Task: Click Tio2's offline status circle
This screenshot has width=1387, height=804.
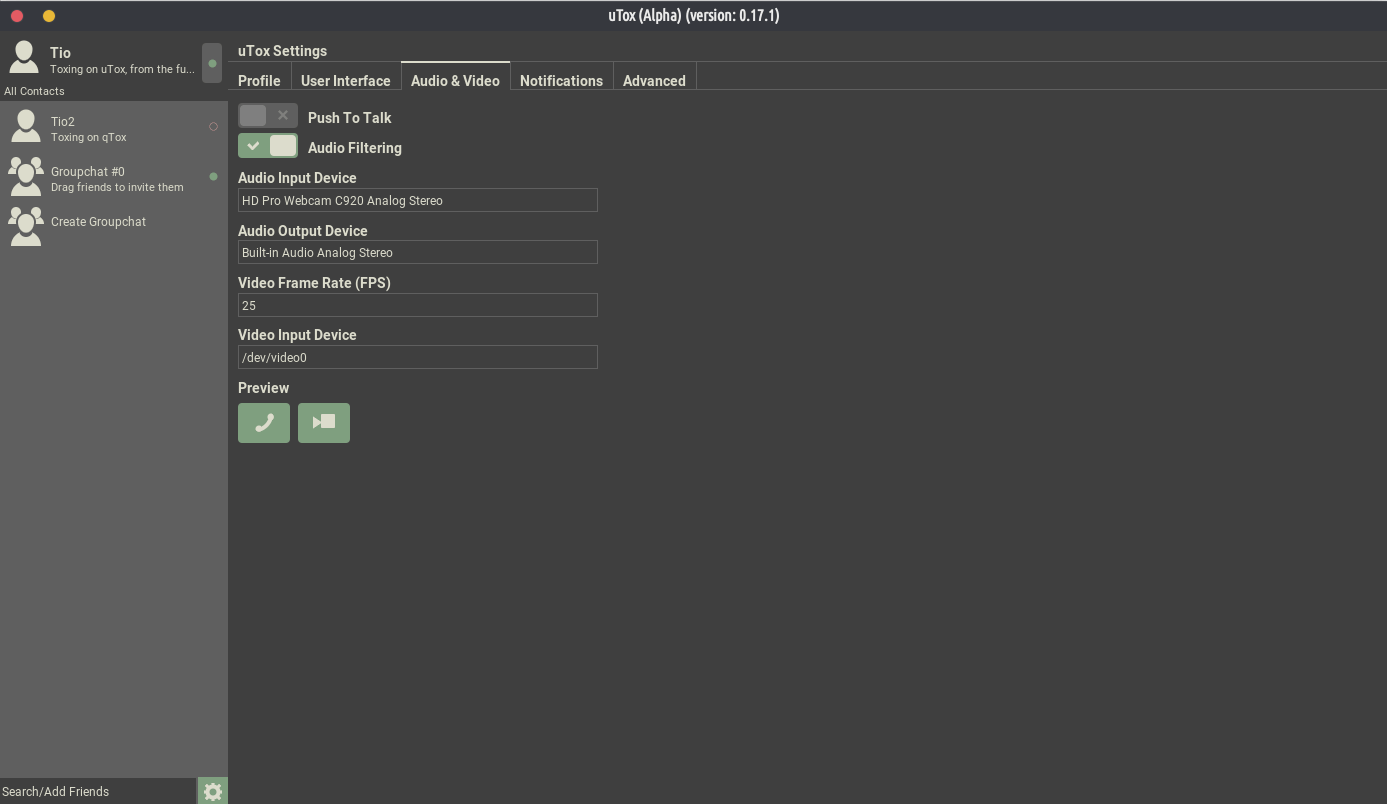Action: [x=213, y=127]
